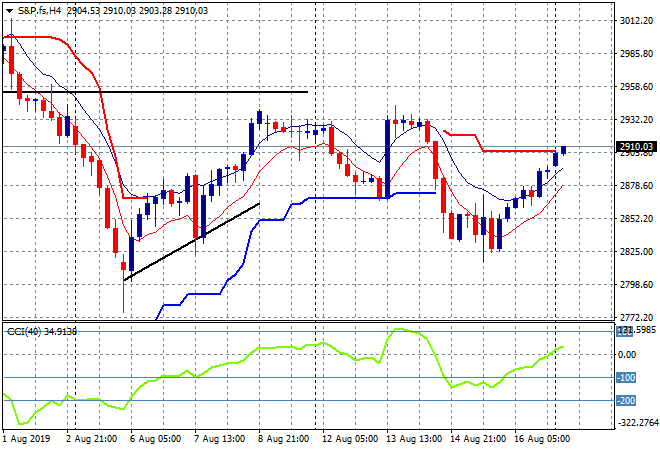660x450 pixels.
Task: Click the 2958.60 price axis label
Action: (x=636, y=86)
